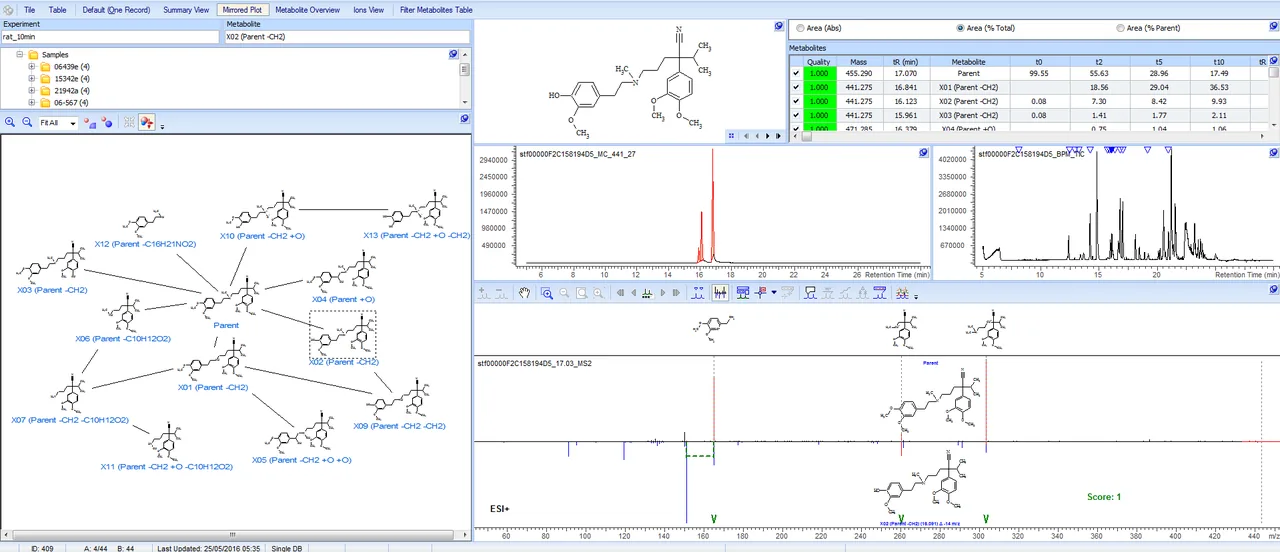The image size is (1280, 552).
Task: Click the greyed fit-to-frame map icon
Action: tap(129, 122)
